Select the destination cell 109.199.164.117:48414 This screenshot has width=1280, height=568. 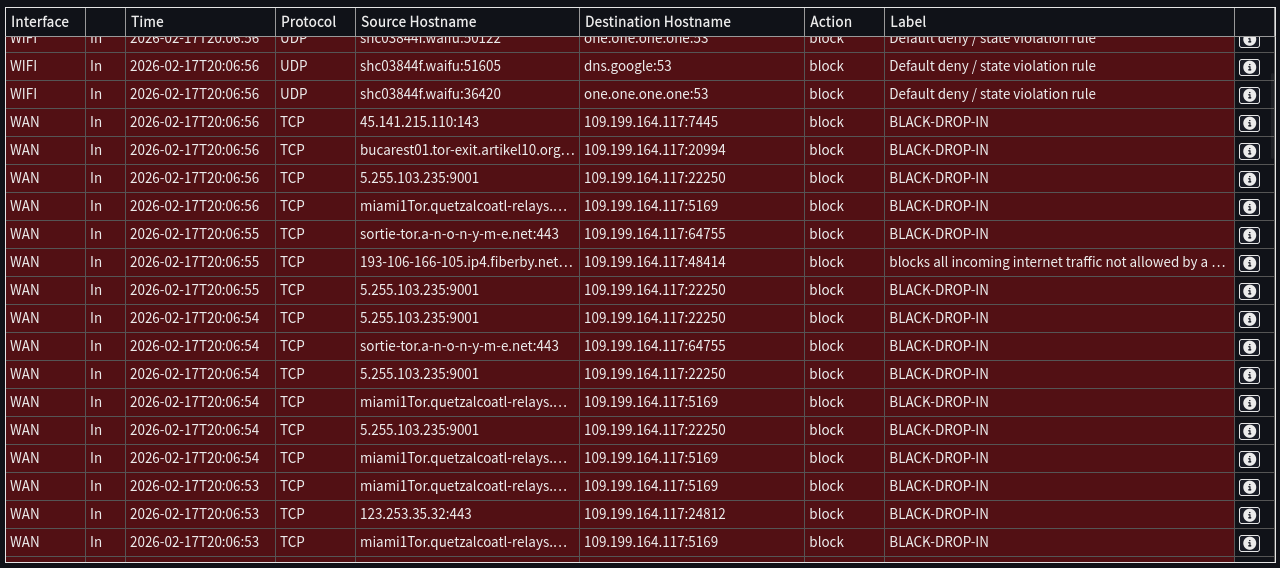(654, 262)
